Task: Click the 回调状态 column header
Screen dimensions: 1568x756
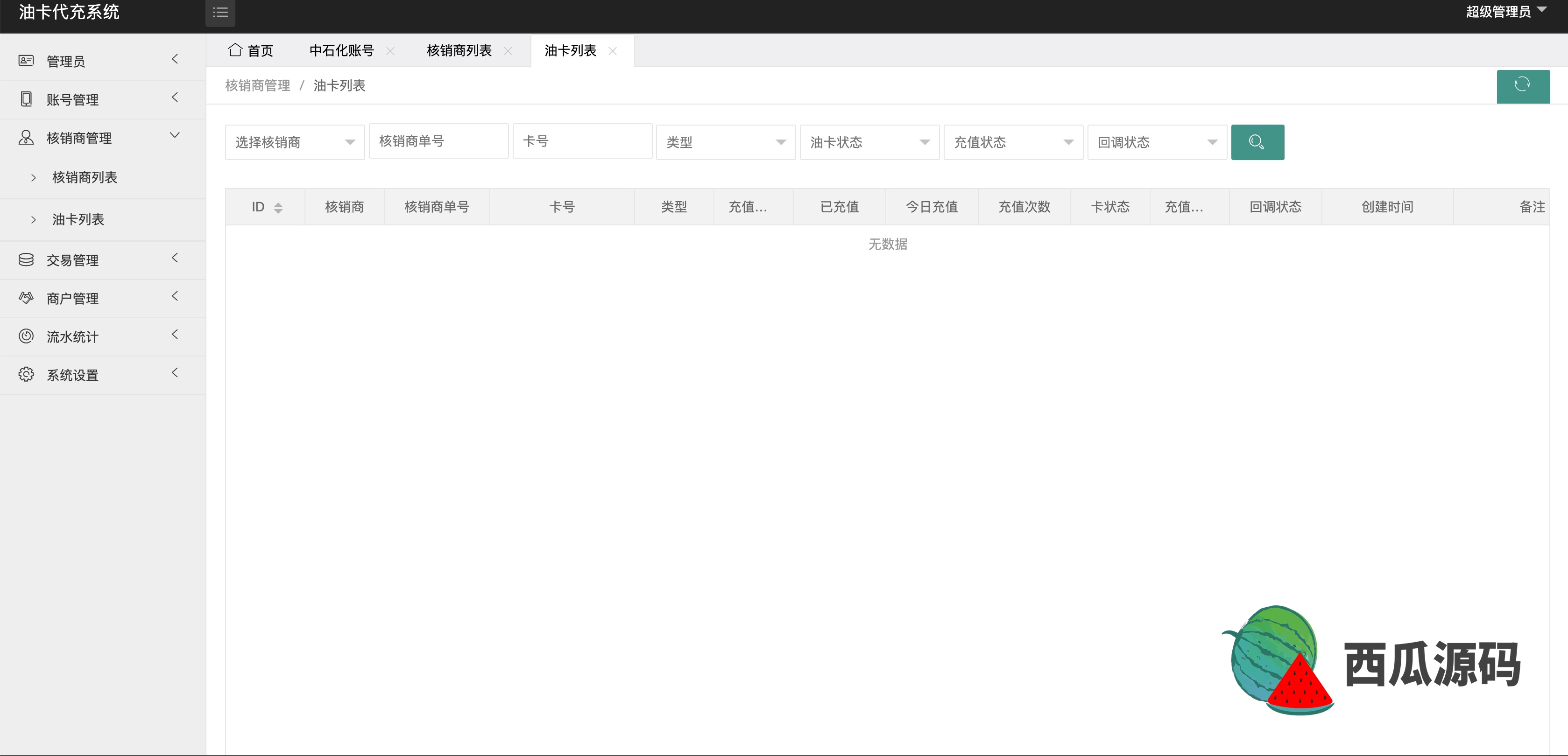Action: pyautogui.click(x=1275, y=207)
